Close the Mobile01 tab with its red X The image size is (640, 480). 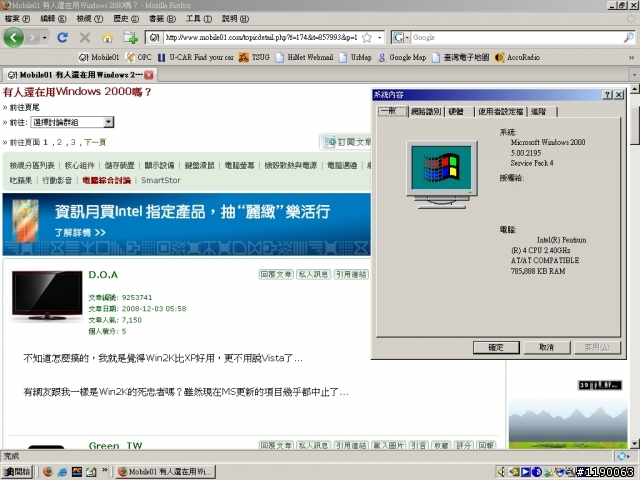click(149, 75)
